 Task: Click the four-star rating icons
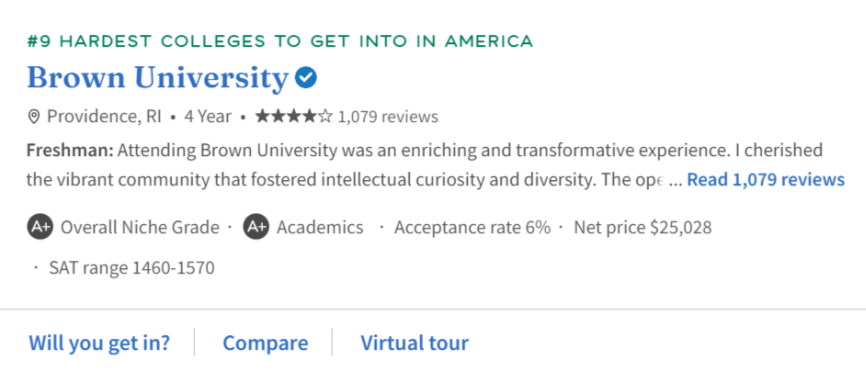[294, 116]
